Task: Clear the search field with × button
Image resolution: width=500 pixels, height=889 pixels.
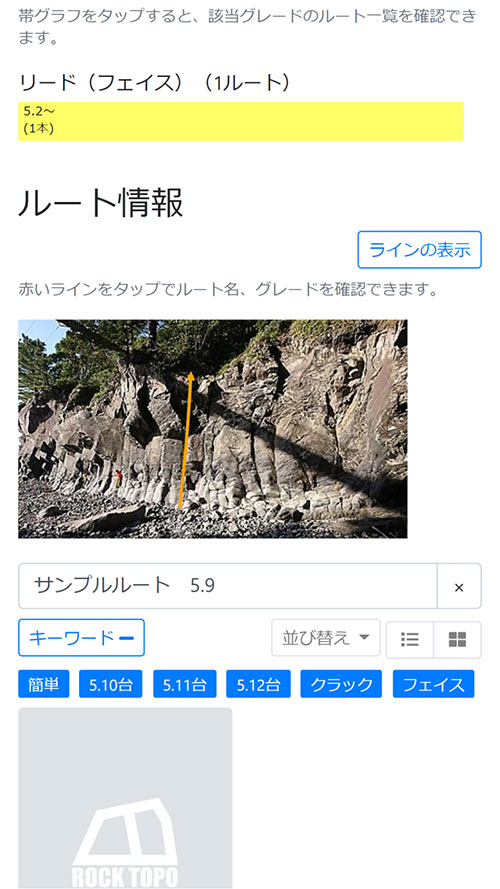Action: (459, 586)
